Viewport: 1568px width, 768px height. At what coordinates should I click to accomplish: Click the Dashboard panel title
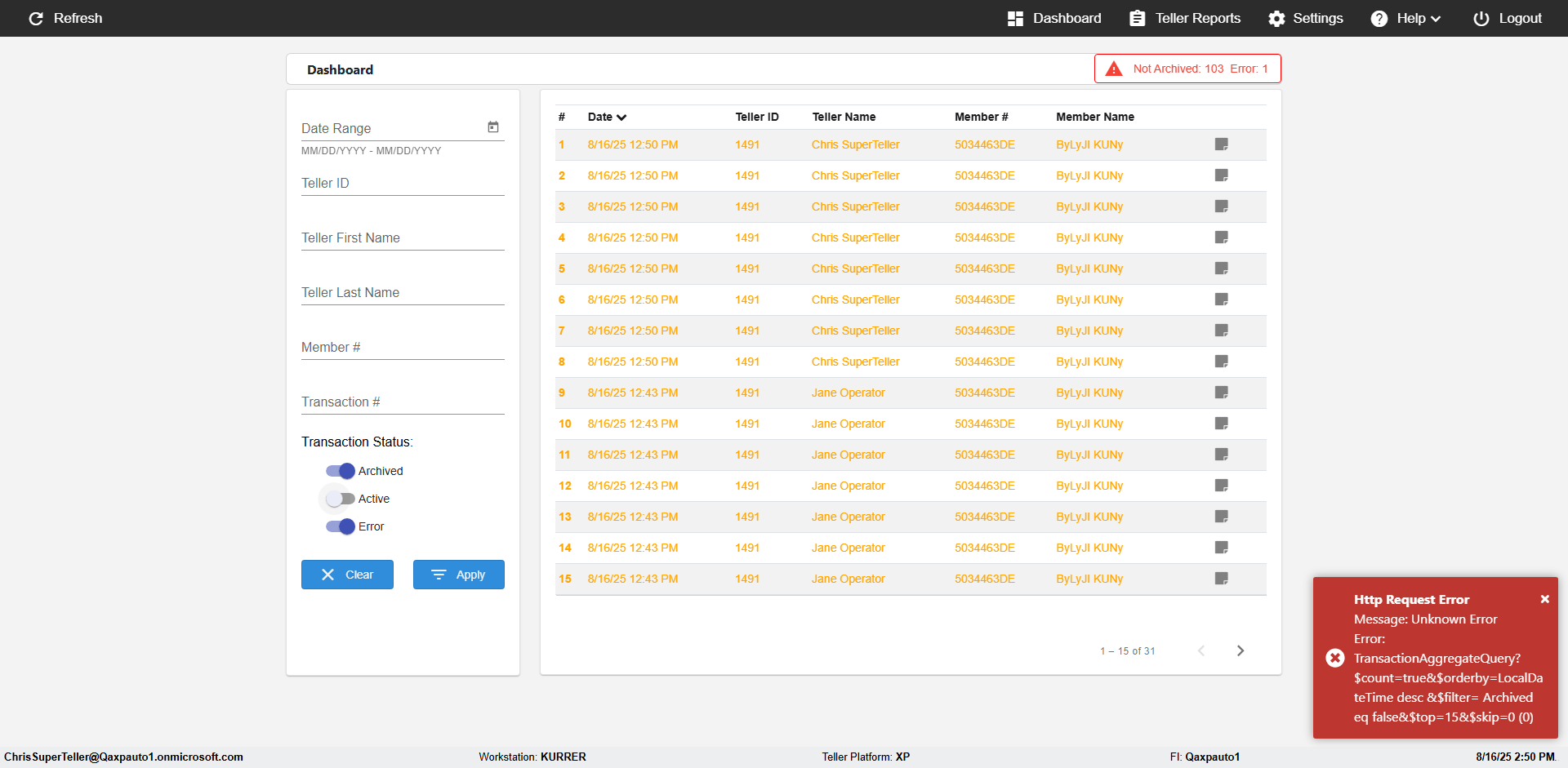[x=340, y=69]
